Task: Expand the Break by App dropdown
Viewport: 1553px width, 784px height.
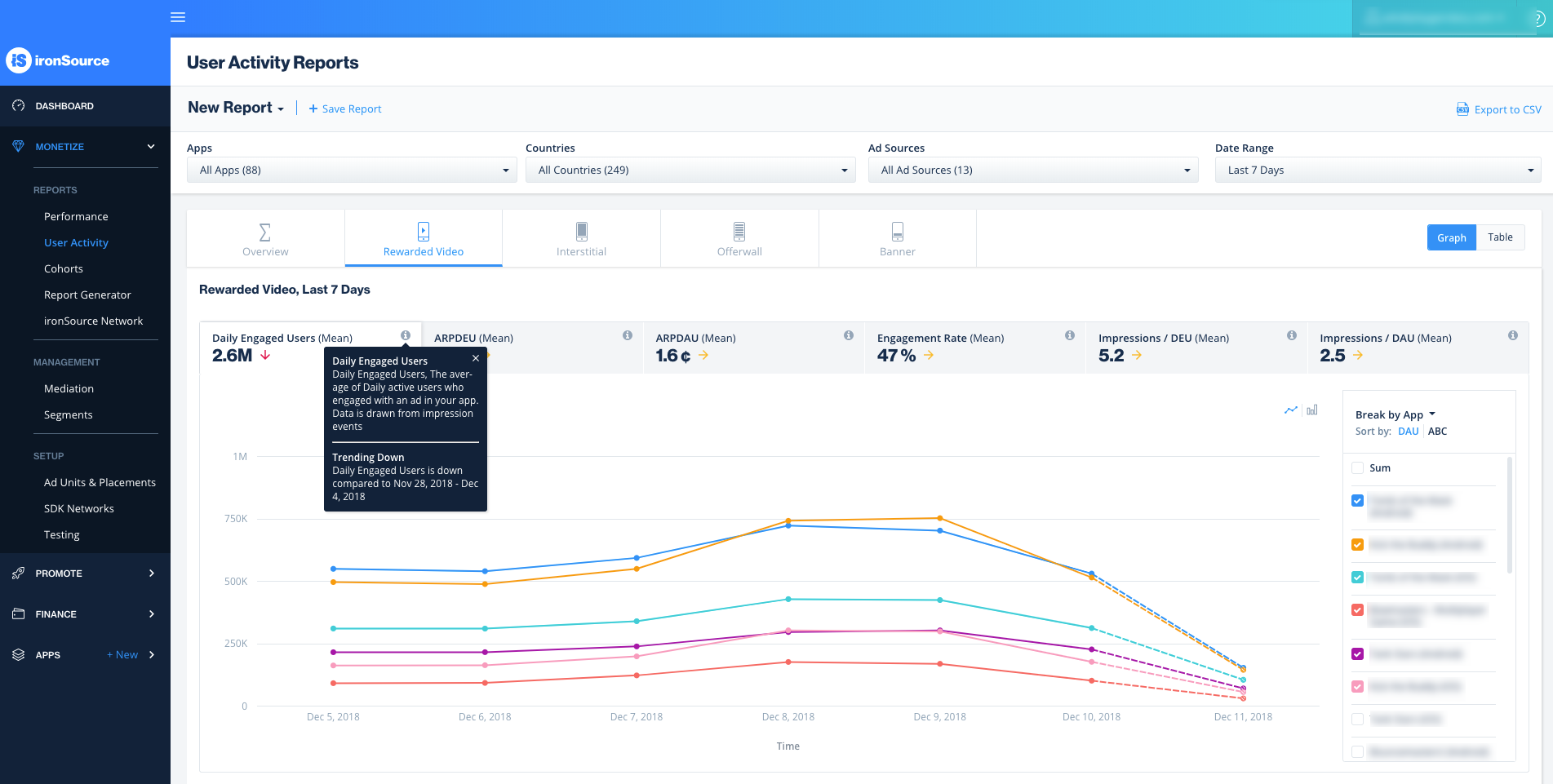Action: (1395, 414)
